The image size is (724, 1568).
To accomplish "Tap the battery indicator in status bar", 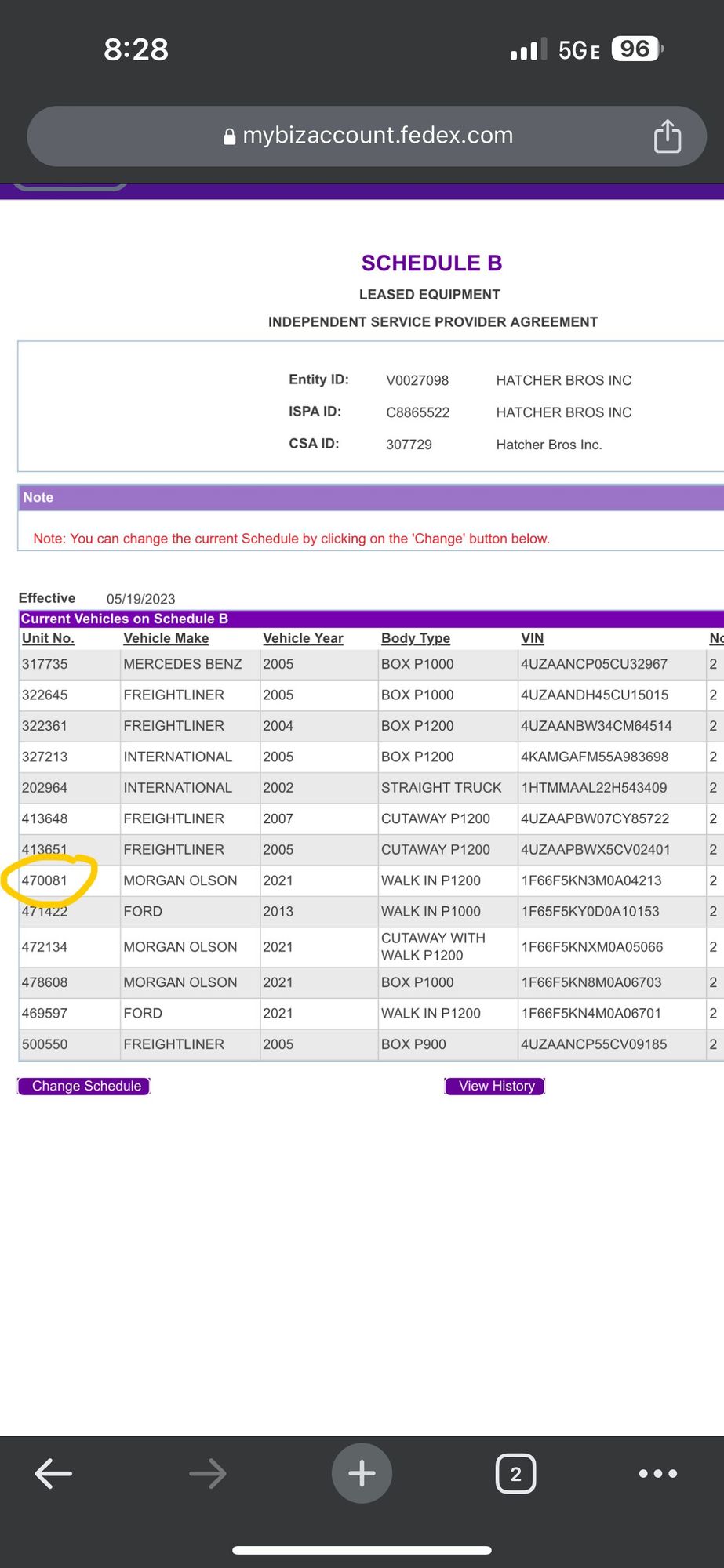I will click(x=636, y=49).
